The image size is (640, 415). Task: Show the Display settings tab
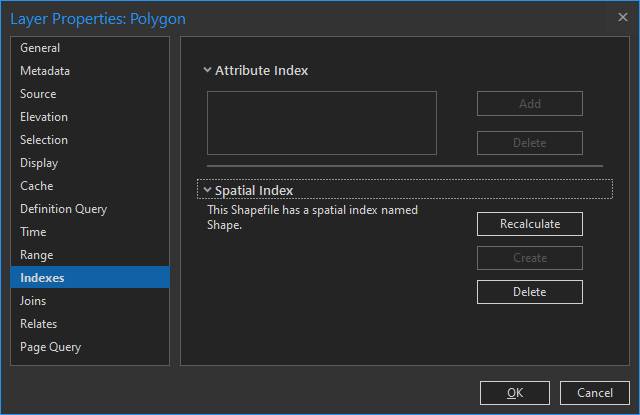coord(39,163)
